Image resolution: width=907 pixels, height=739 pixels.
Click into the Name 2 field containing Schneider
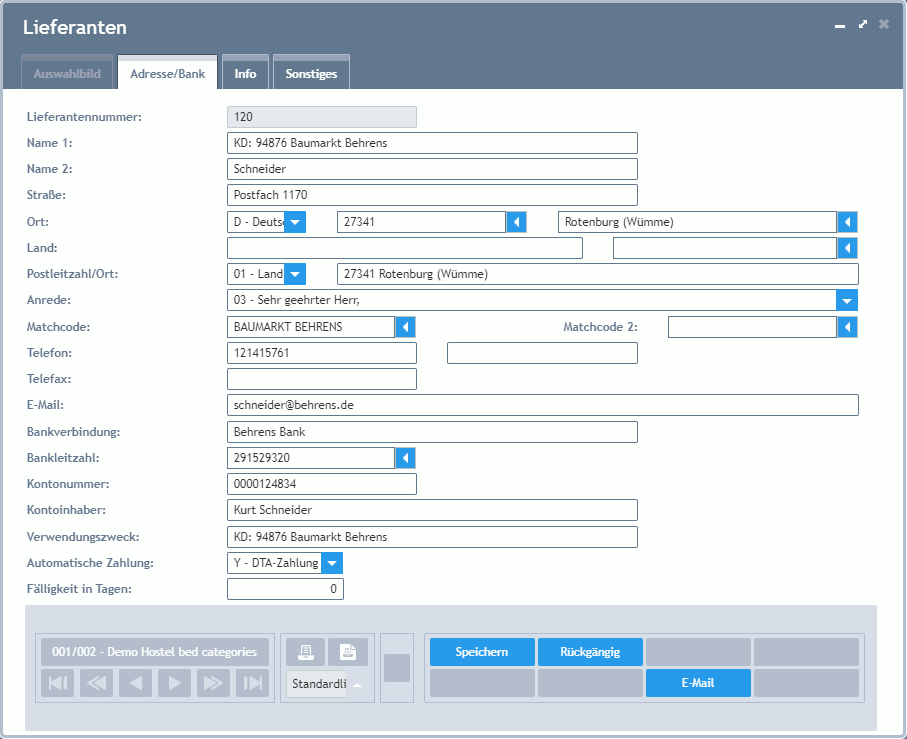(x=432, y=169)
